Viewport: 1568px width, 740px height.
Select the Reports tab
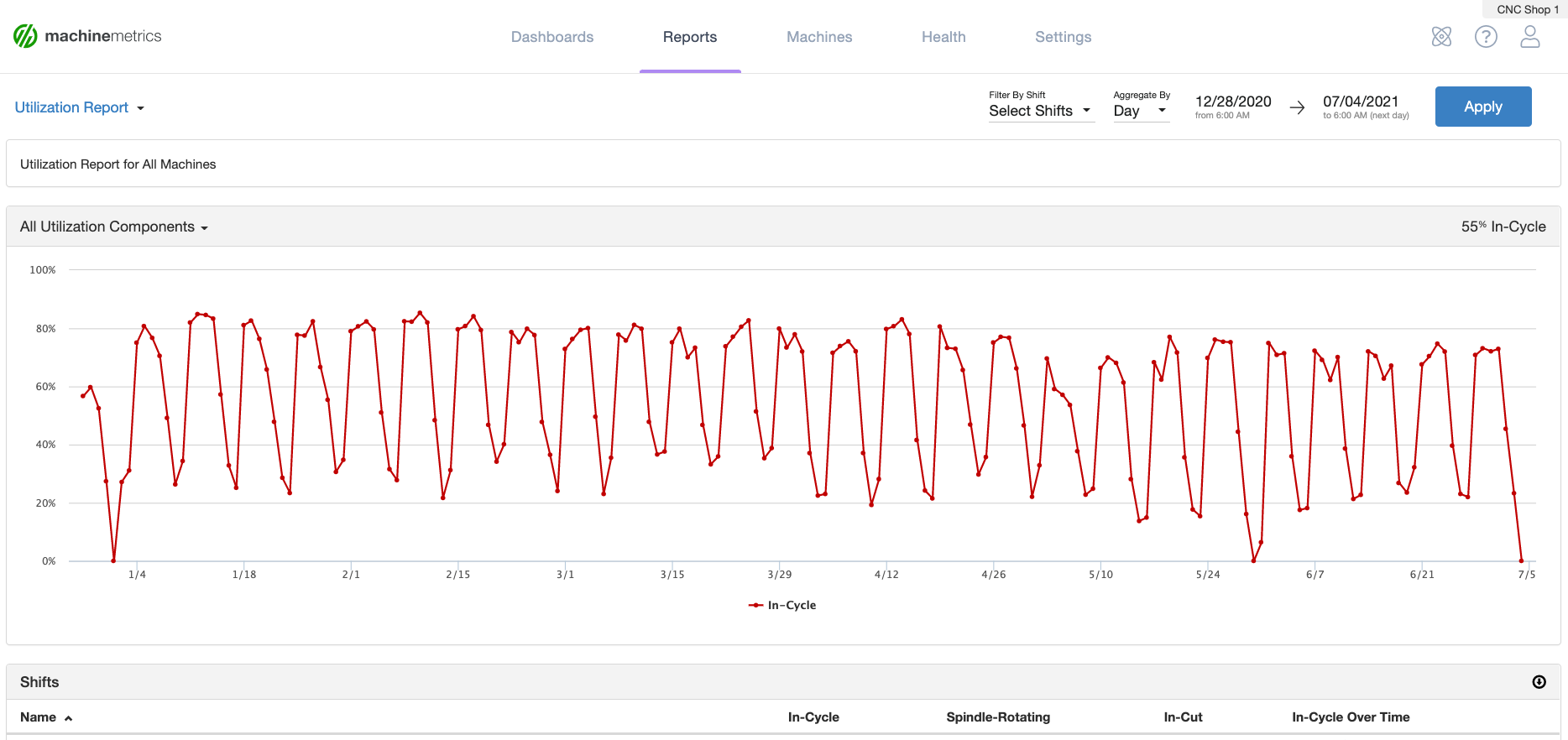690,37
